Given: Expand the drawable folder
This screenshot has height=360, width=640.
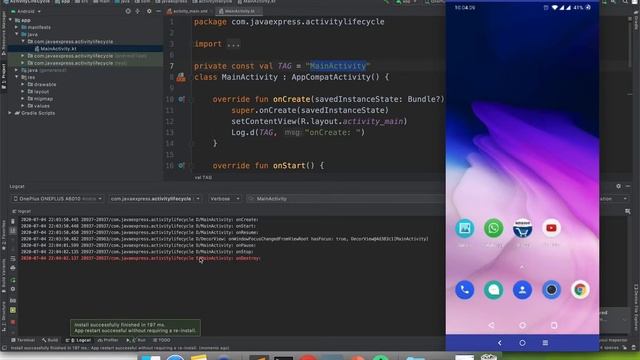Looking at the screenshot, I should click(x=23, y=84).
